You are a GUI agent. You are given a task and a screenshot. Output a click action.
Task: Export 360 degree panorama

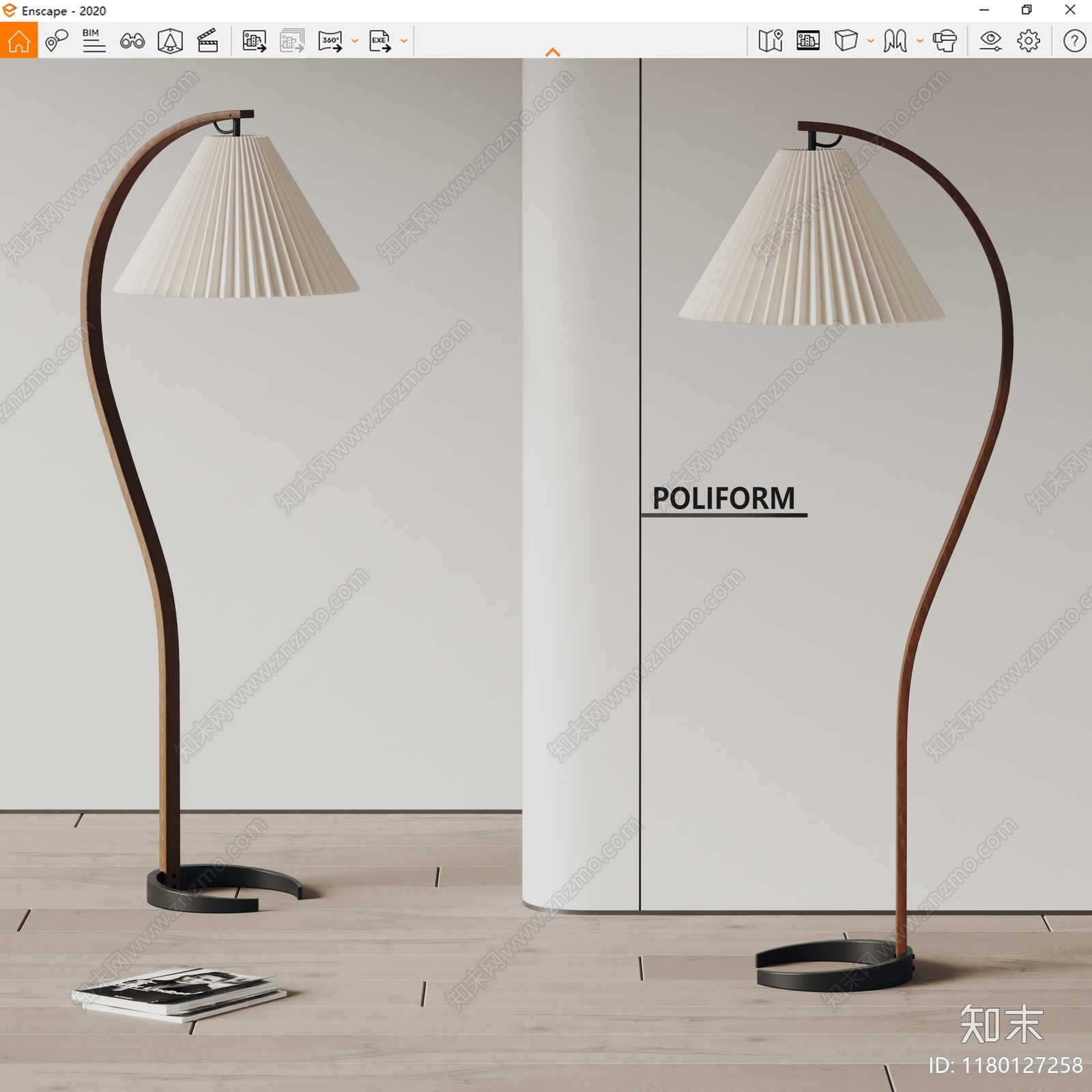point(331,41)
